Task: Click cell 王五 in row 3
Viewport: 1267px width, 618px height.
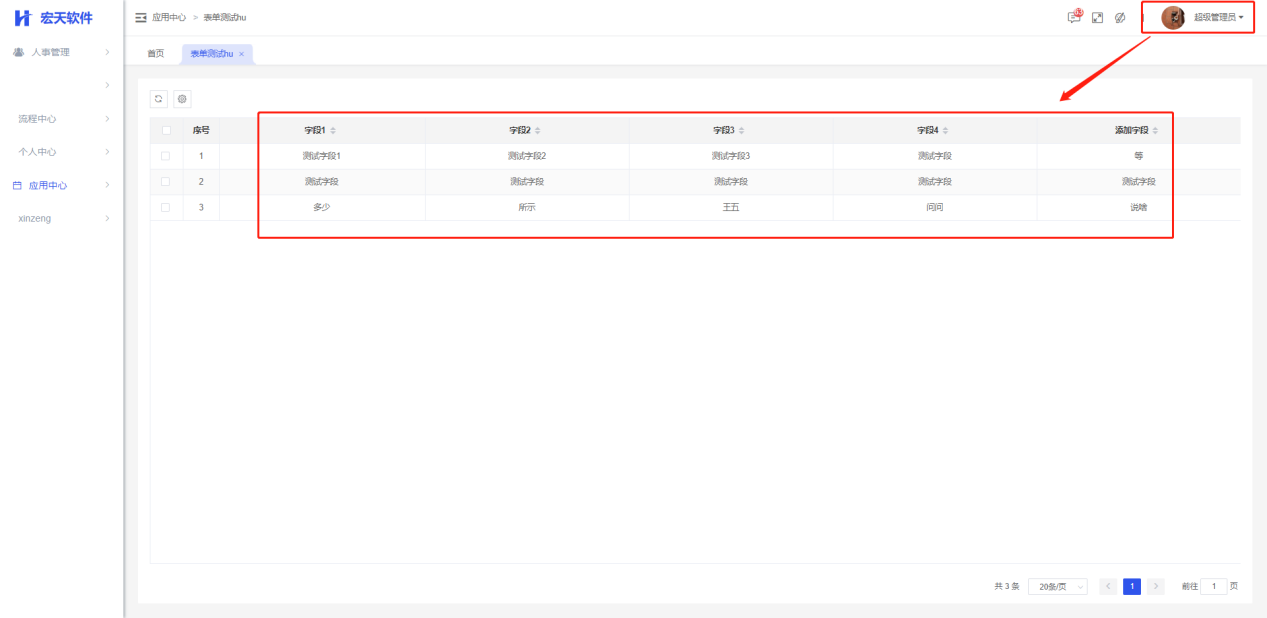Action: pyautogui.click(x=731, y=207)
